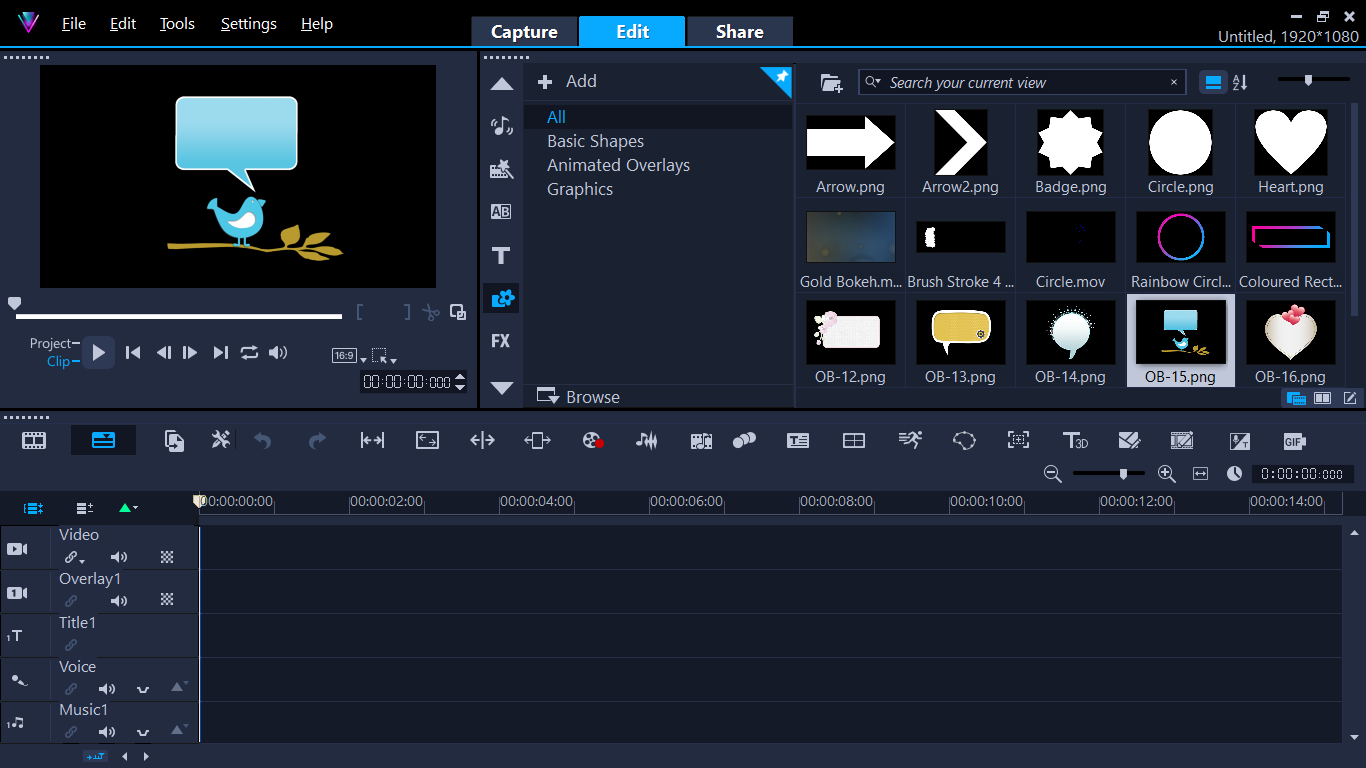The image size is (1366, 768).
Task: Click Add to create new folder
Action: (568, 82)
